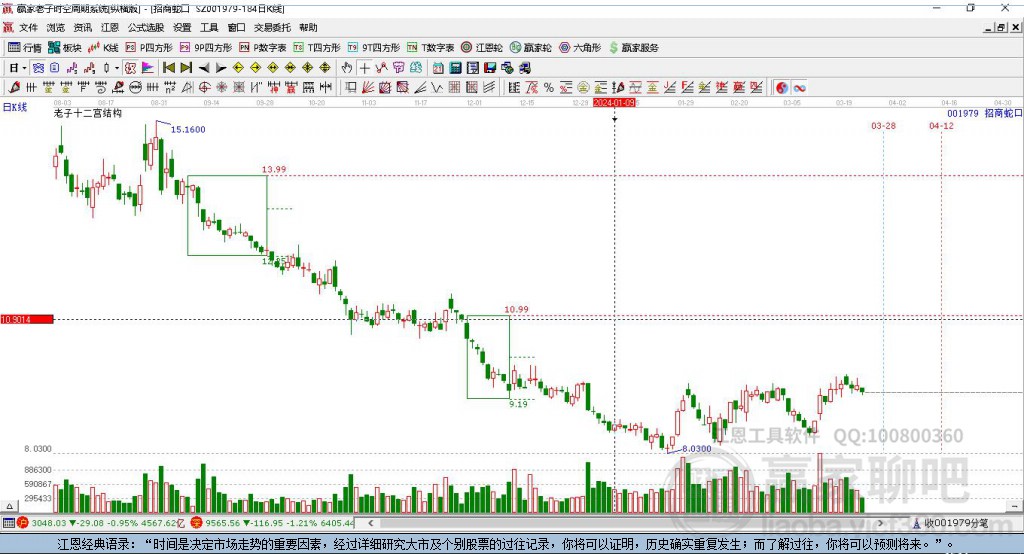This screenshot has height=554, width=1024.
Task: Expand the candlestick style dropdown arrow
Action: (117, 68)
